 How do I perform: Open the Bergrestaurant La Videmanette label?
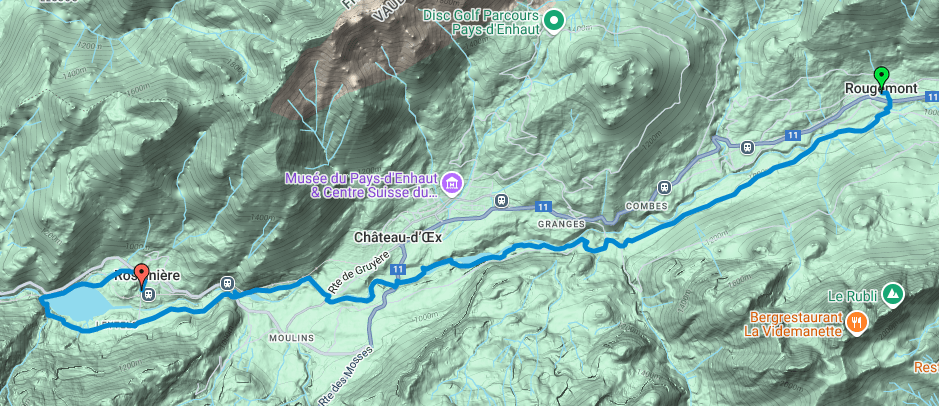coord(793,323)
